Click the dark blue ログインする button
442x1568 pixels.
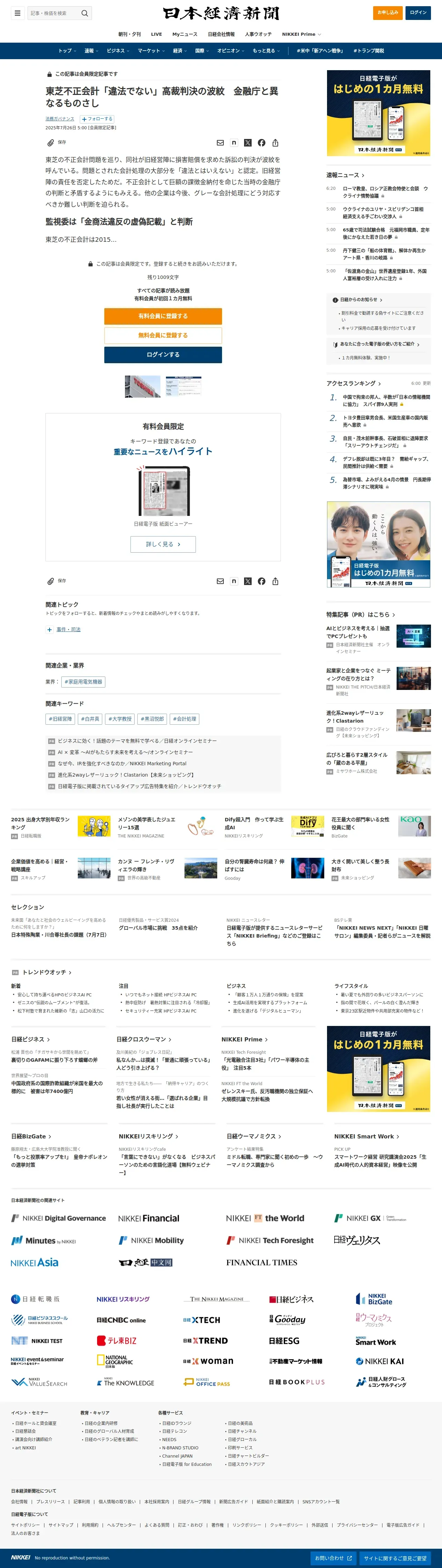[163, 355]
